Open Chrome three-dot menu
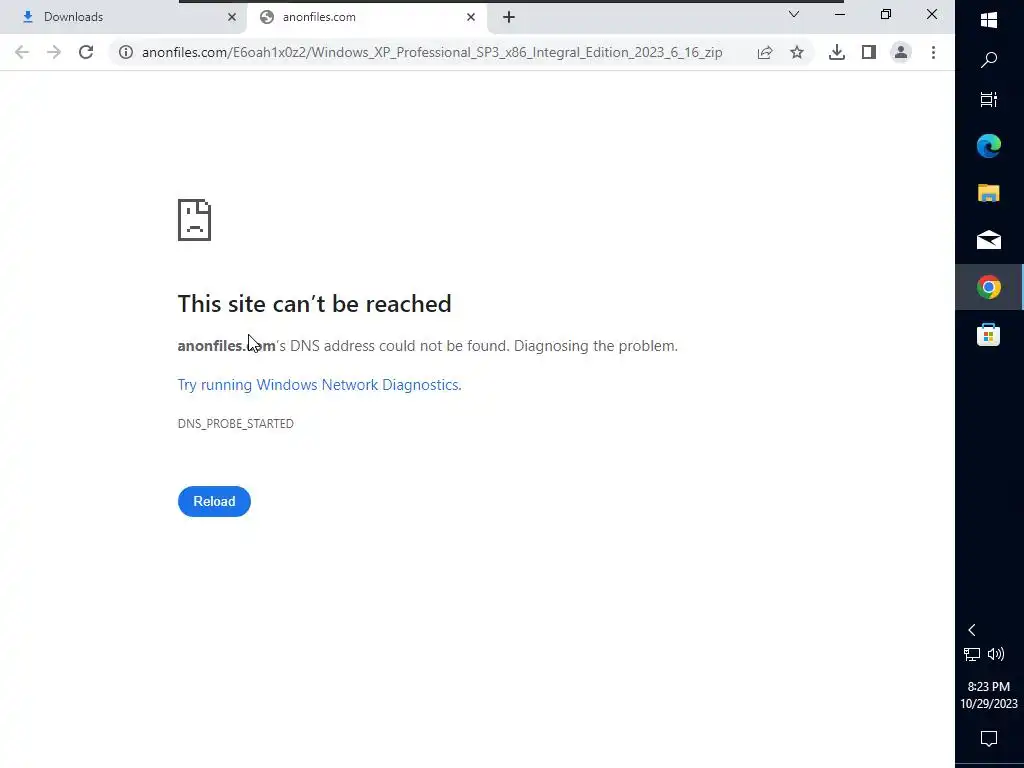Viewport: 1024px width, 768px height. (x=933, y=52)
